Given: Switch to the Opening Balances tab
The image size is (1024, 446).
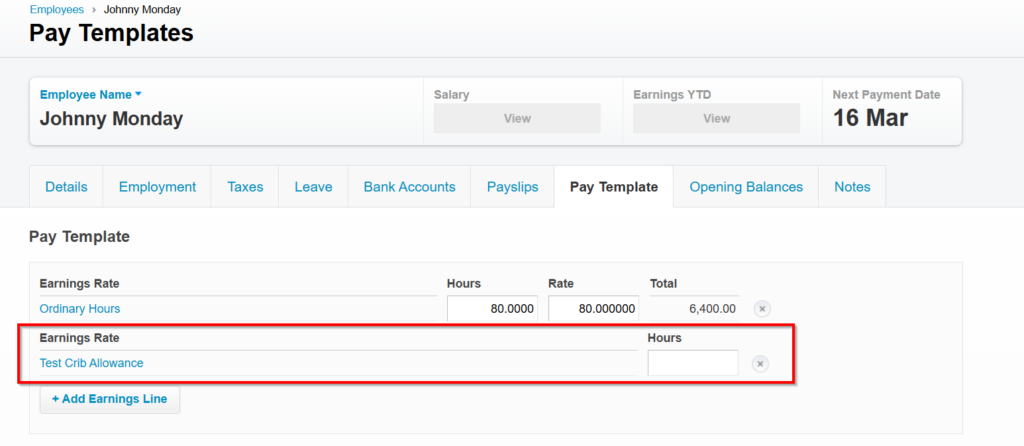Looking at the screenshot, I should (x=746, y=187).
